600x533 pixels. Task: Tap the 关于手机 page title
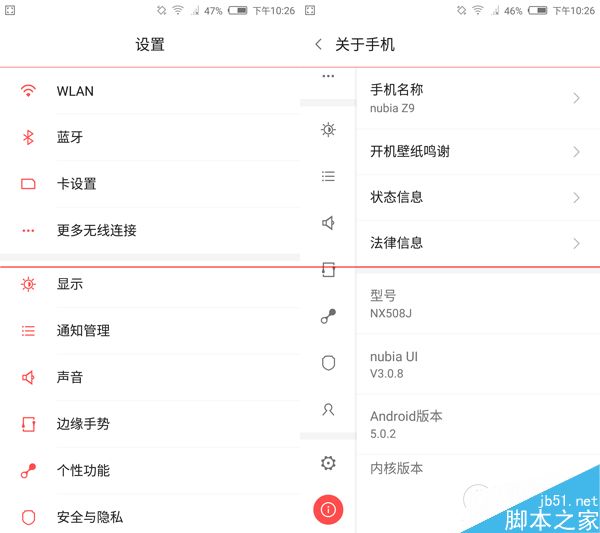365,44
